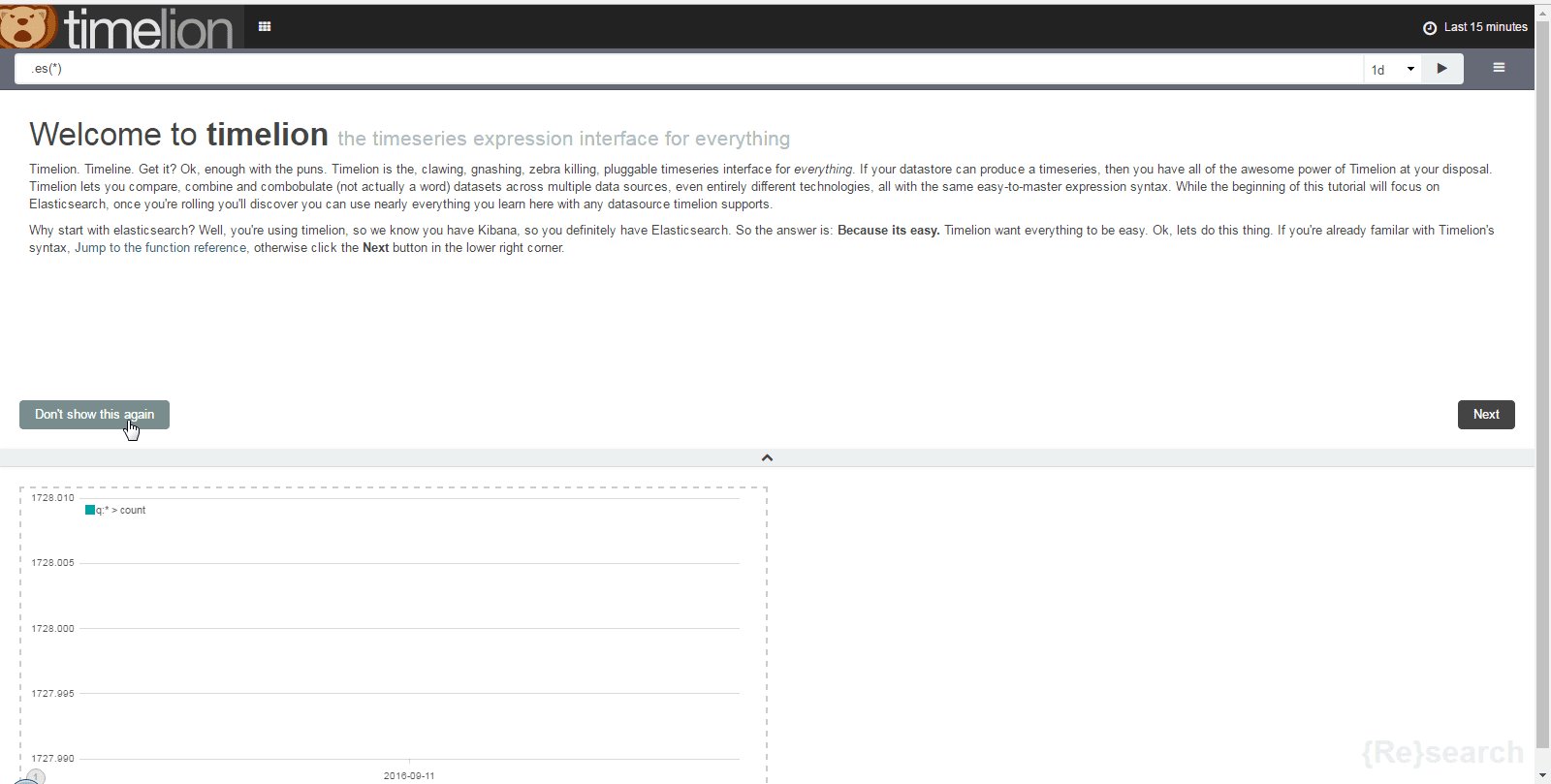Click the clock icon beside time range

coord(1429,28)
